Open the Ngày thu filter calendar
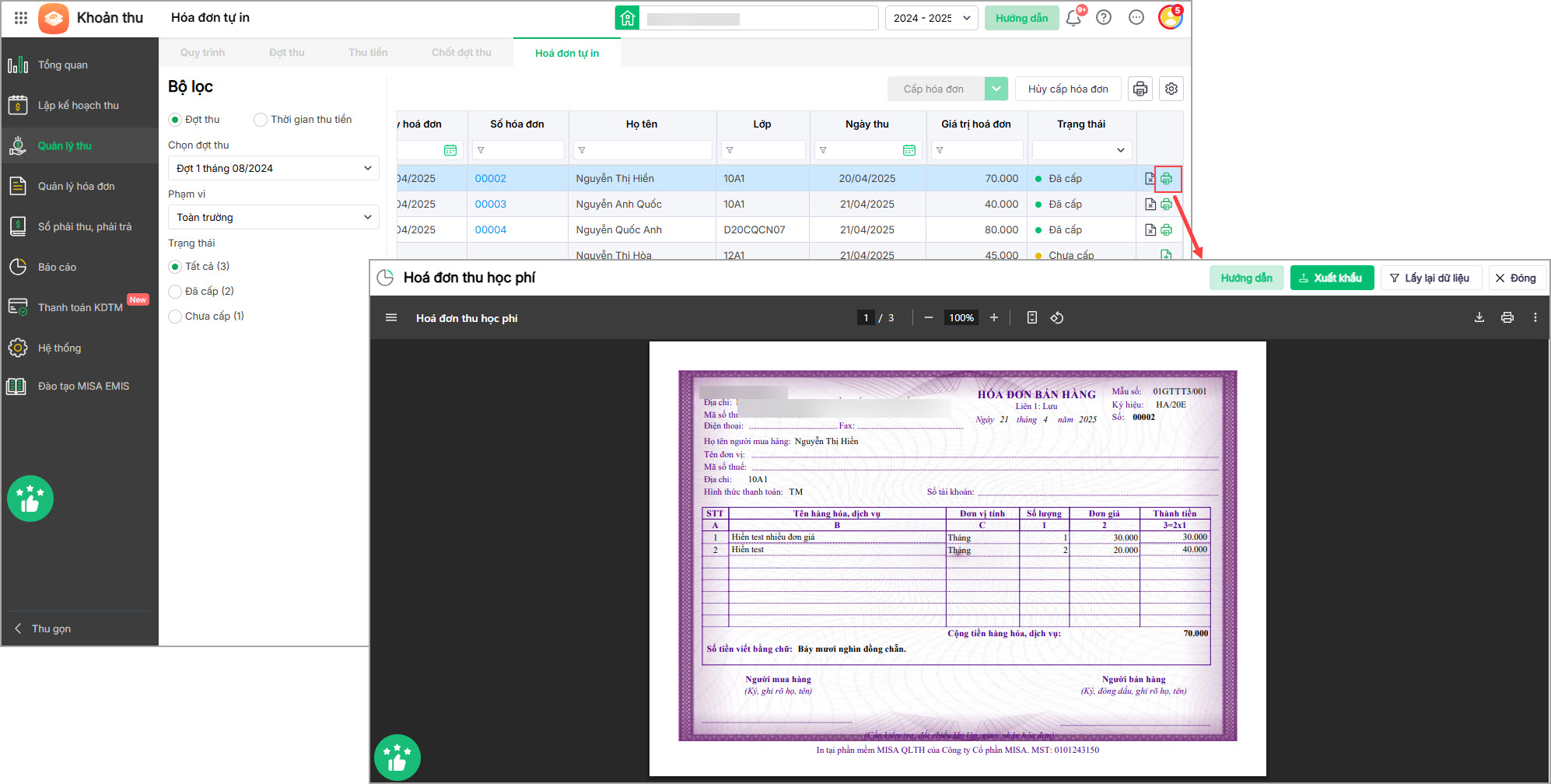This screenshot has height=784, width=1551. [909, 150]
